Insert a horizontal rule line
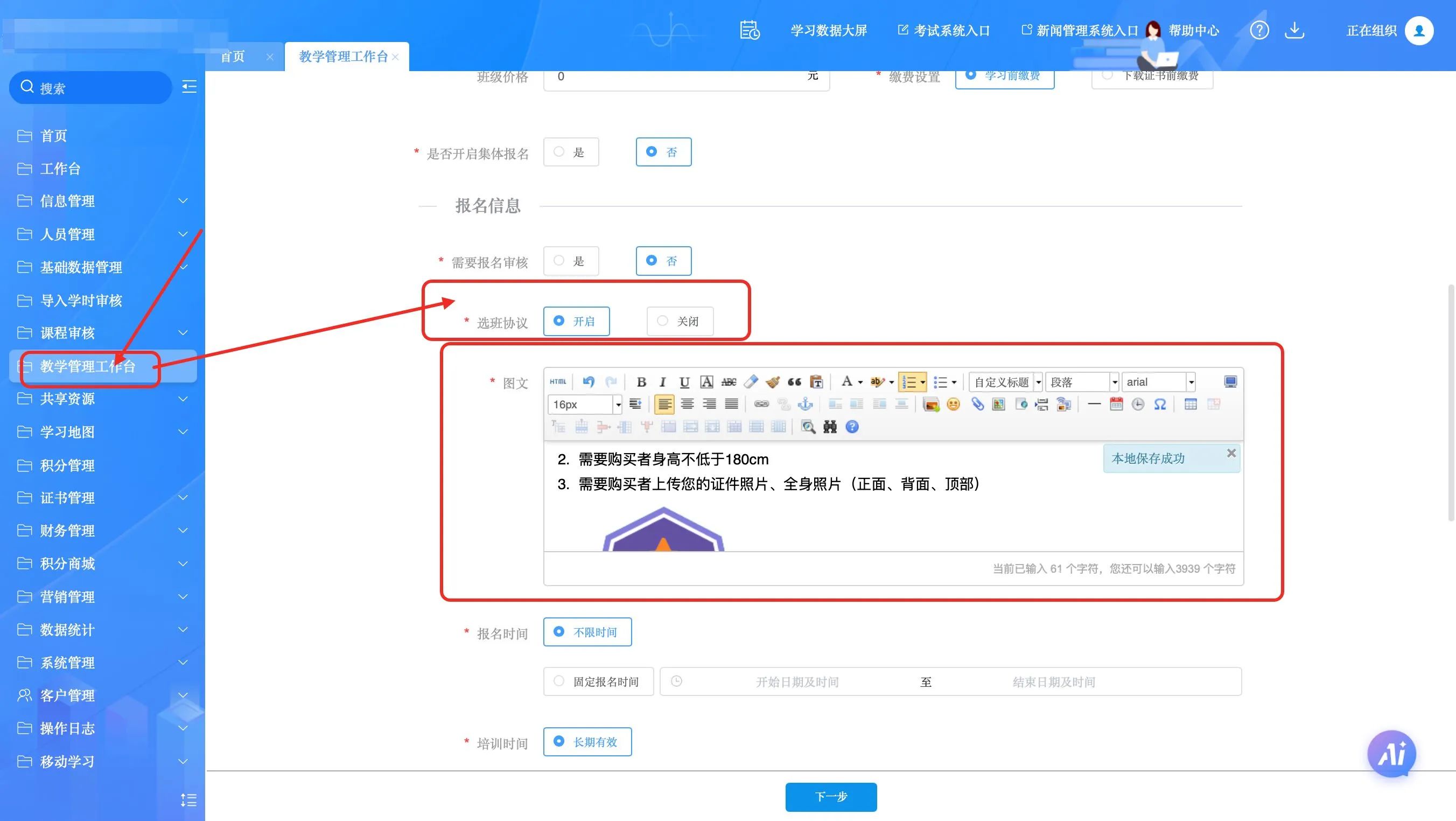The height and width of the screenshot is (821, 1456). click(1094, 403)
